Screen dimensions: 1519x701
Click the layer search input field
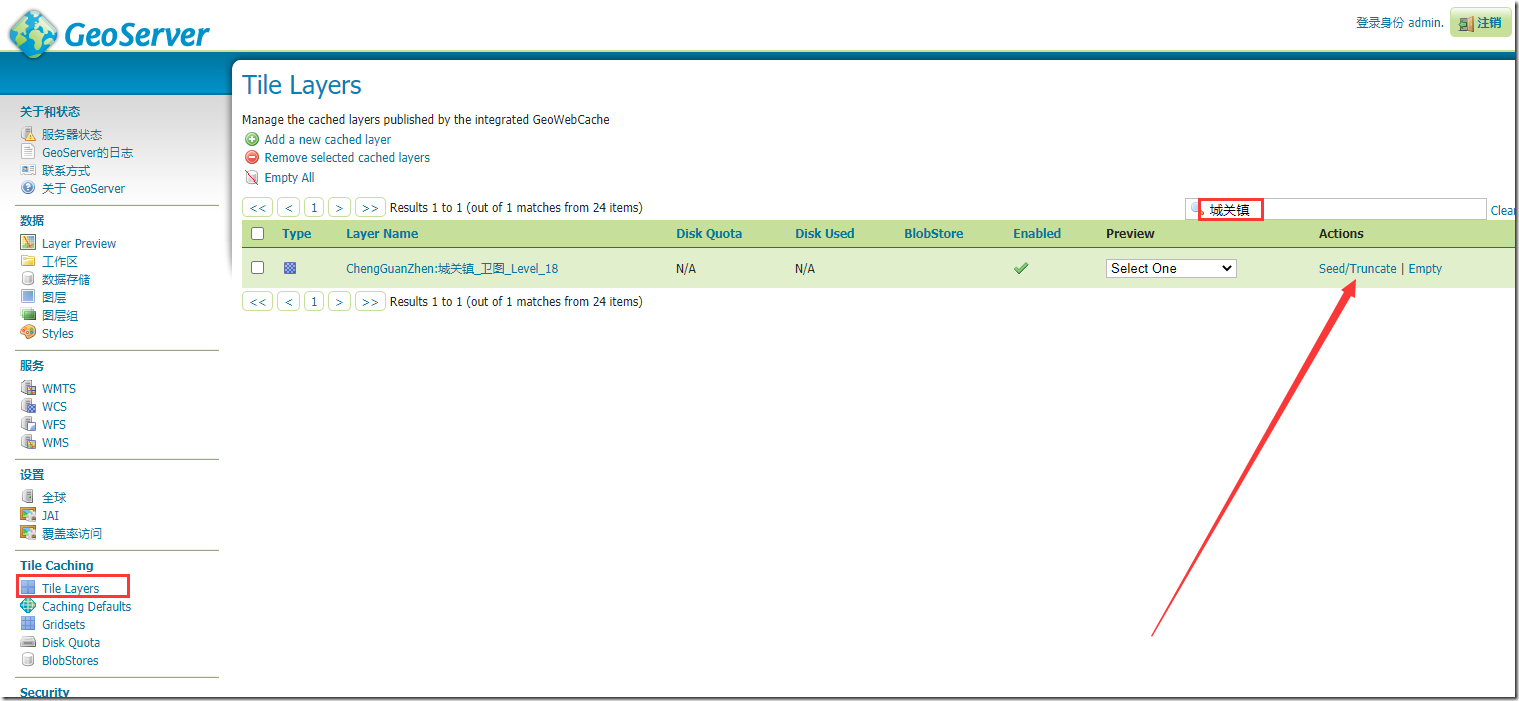tap(1336, 209)
